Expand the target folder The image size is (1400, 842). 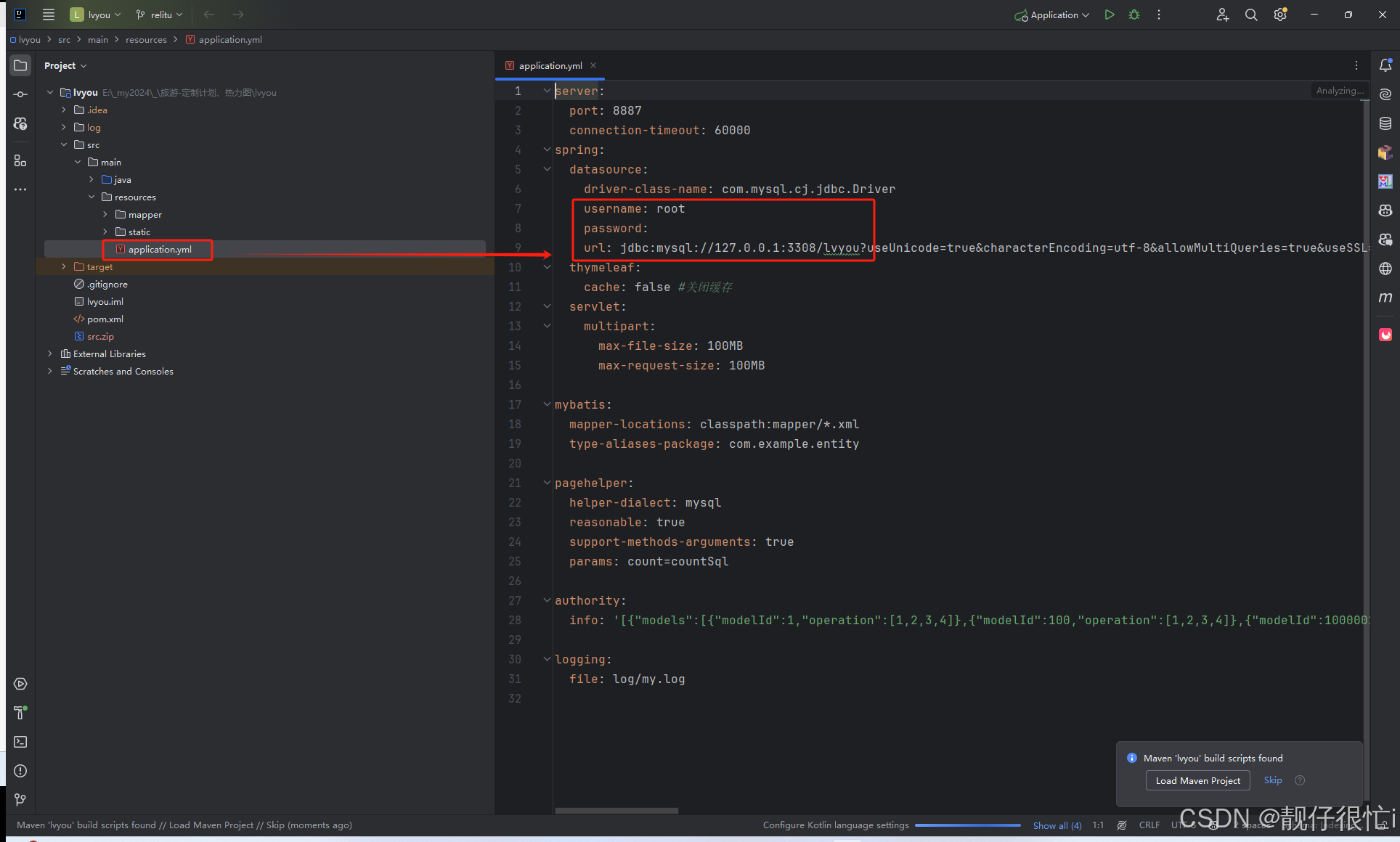(64, 266)
